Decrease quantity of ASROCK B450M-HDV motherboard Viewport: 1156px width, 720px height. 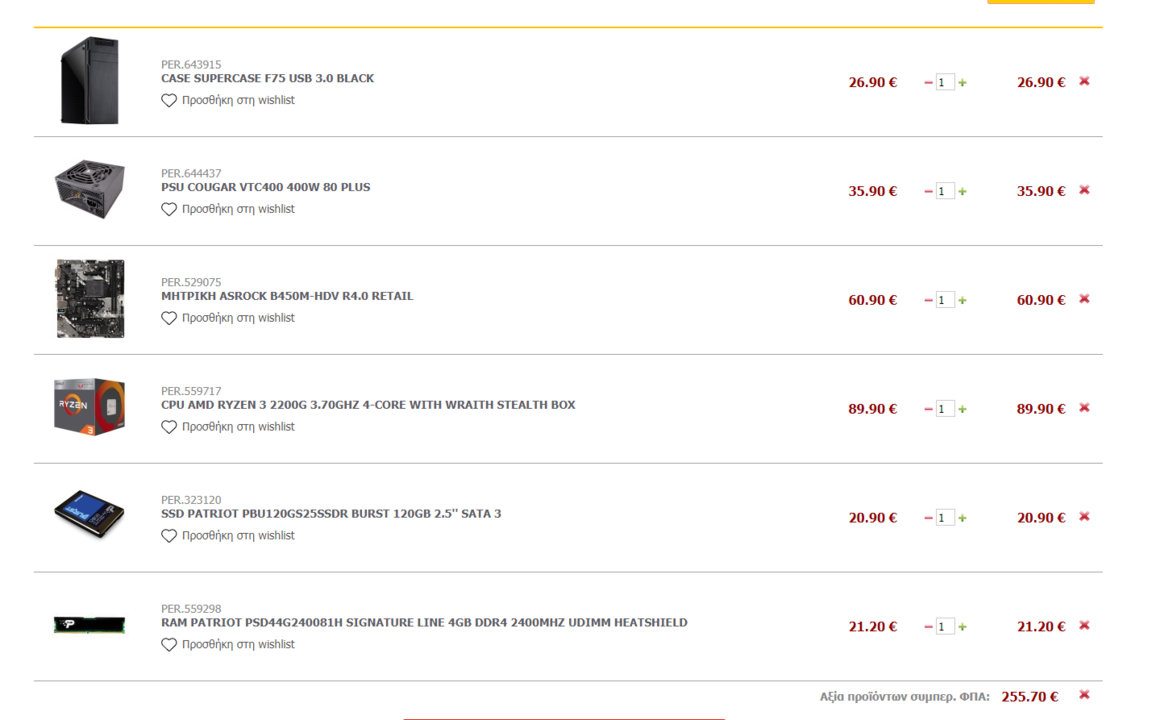[928, 301]
